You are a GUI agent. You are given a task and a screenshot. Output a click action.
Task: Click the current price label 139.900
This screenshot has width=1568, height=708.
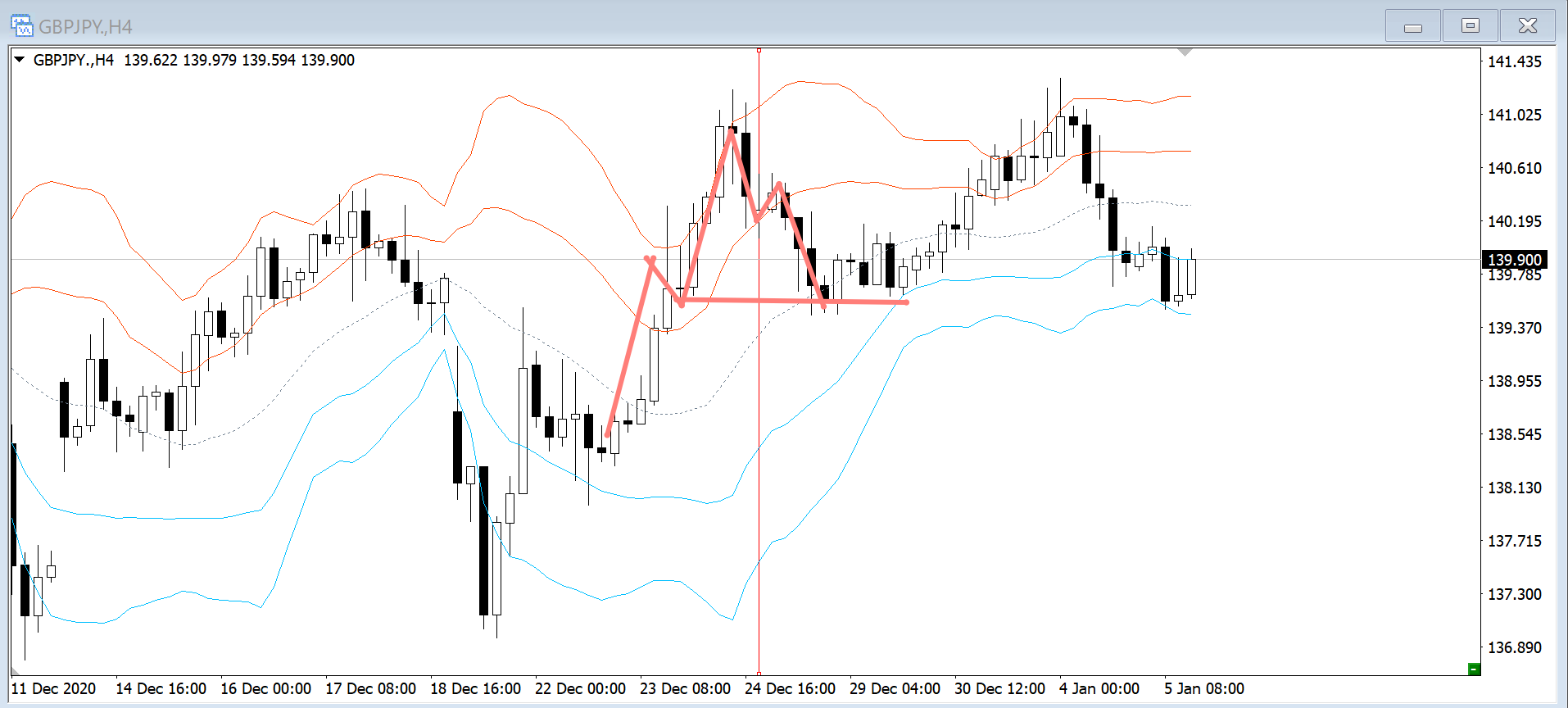pyautogui.click(x=1514, y=260)
